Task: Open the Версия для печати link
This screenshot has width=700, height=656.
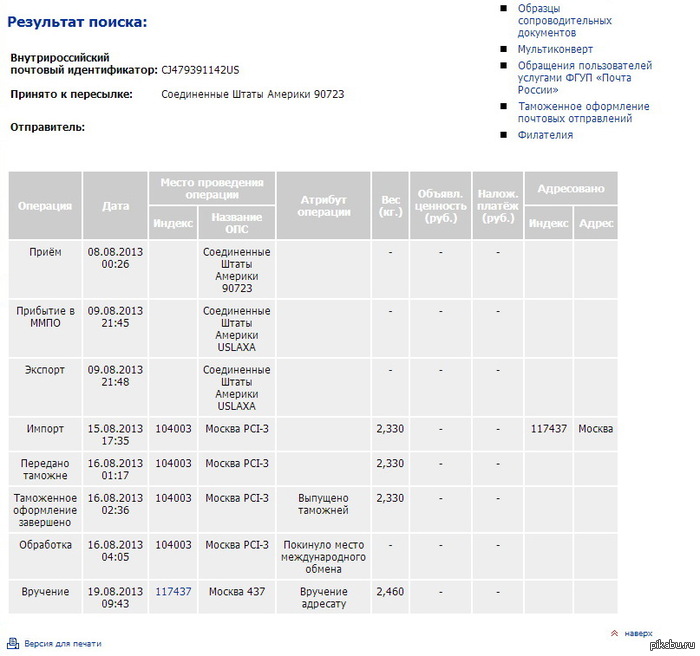Action: pyautogui.click(x=62, y=644)
